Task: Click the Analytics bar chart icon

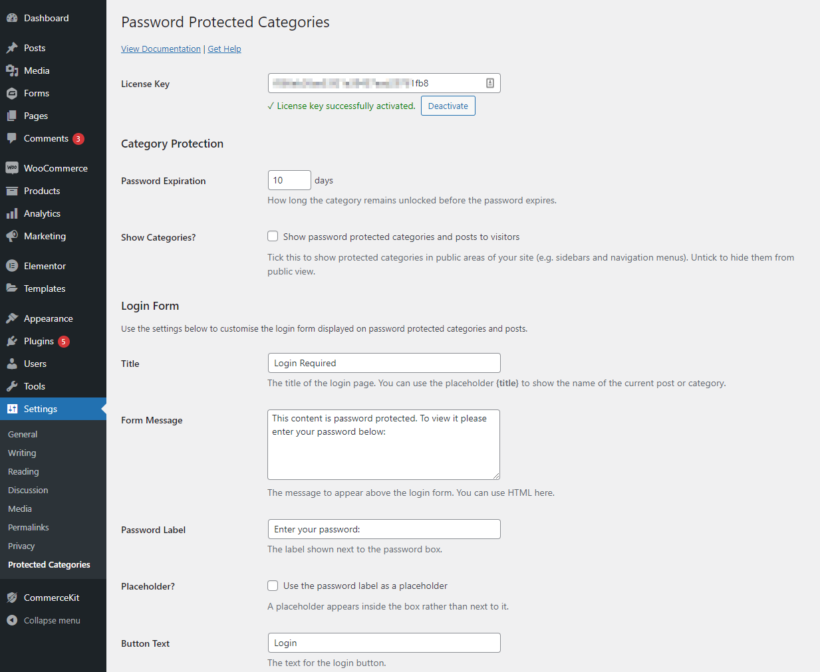Action: coord(12,213)
